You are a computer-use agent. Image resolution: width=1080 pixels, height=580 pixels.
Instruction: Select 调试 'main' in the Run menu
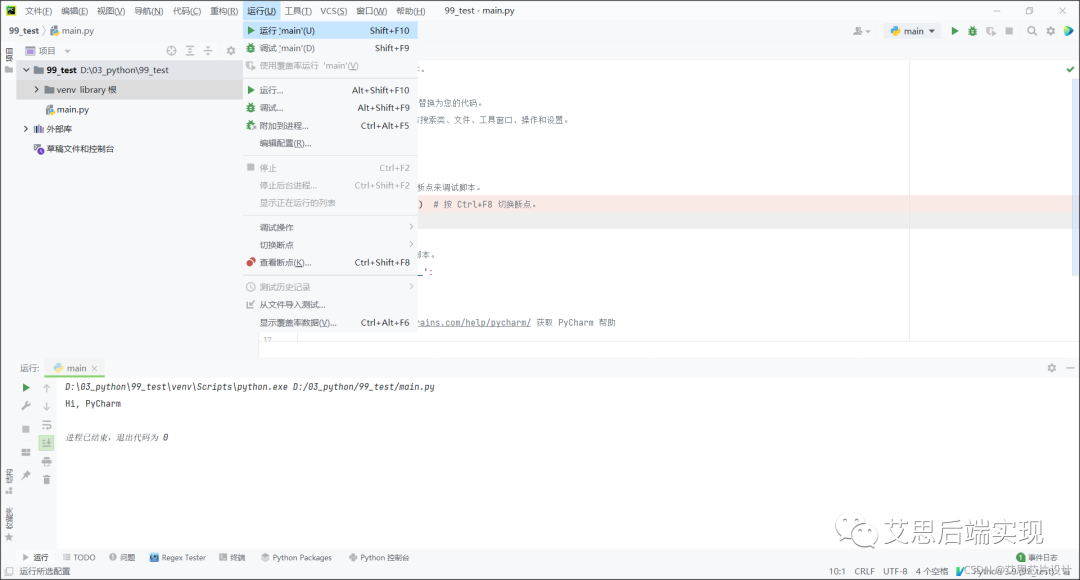pos(287,48)
